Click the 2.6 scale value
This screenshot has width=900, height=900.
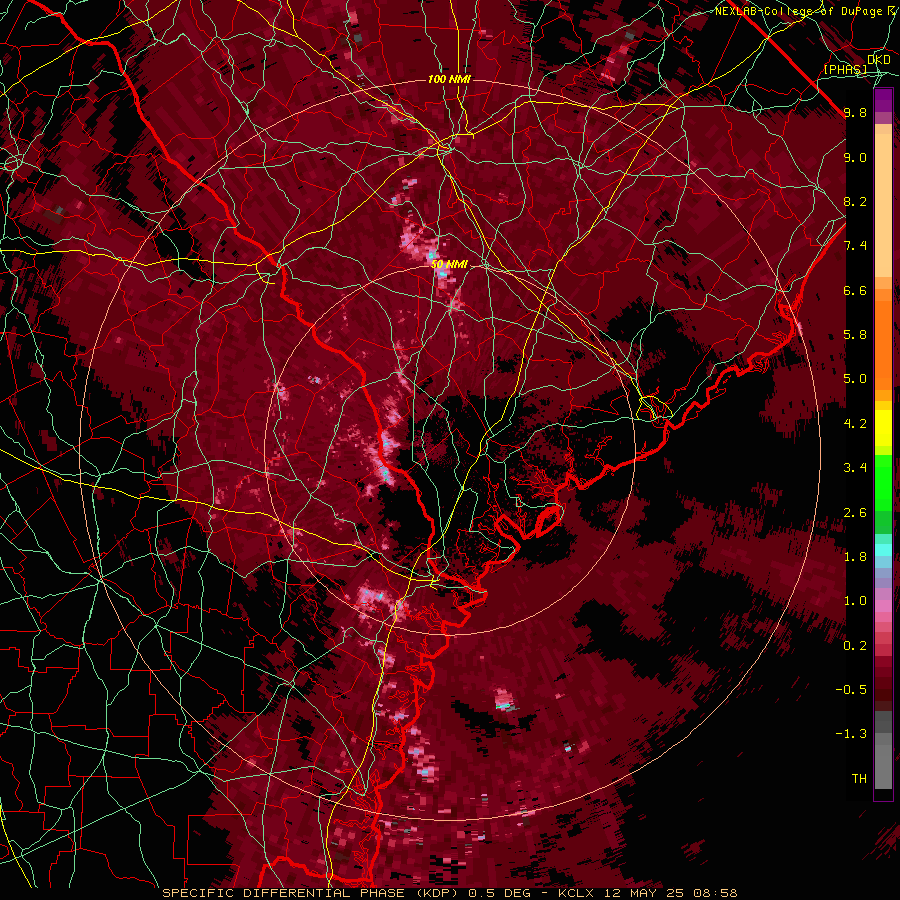[x=855, y=513]
